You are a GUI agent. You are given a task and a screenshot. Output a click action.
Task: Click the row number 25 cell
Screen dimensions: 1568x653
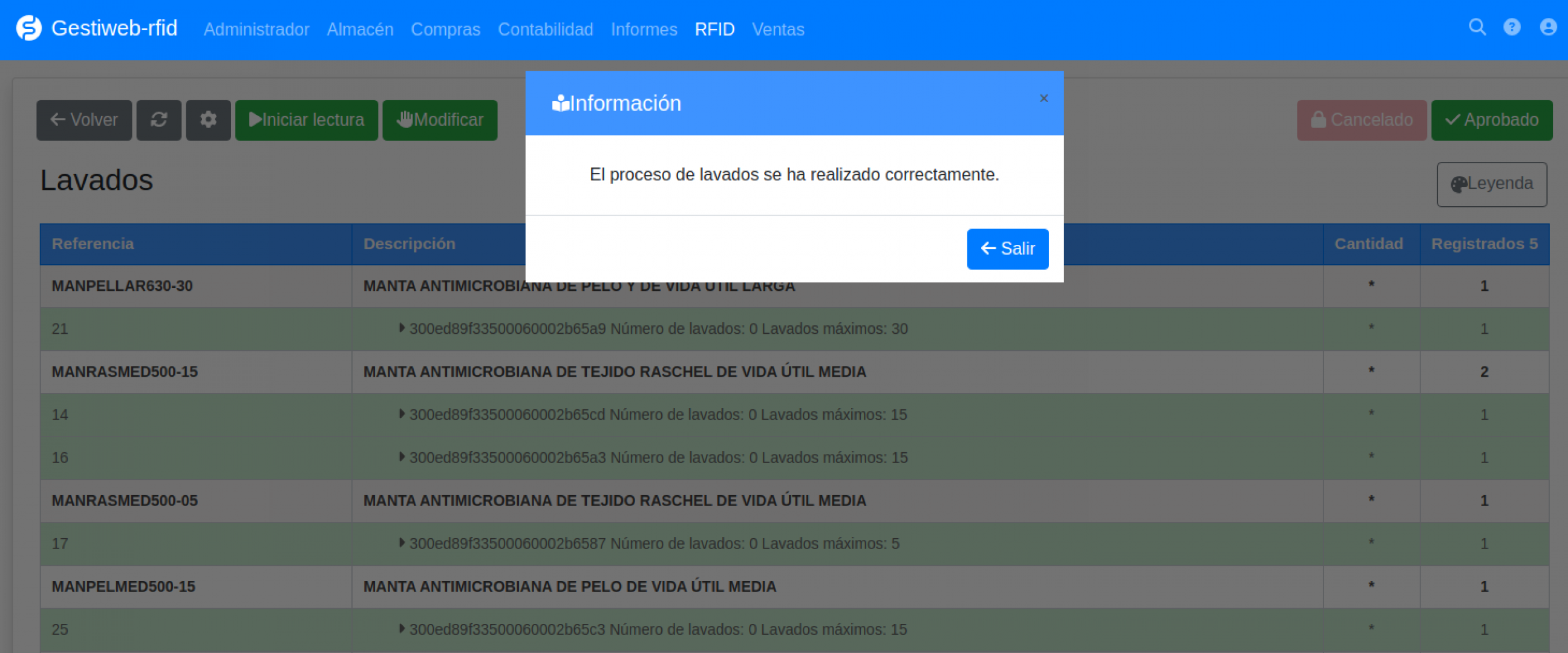pos(196,629)
